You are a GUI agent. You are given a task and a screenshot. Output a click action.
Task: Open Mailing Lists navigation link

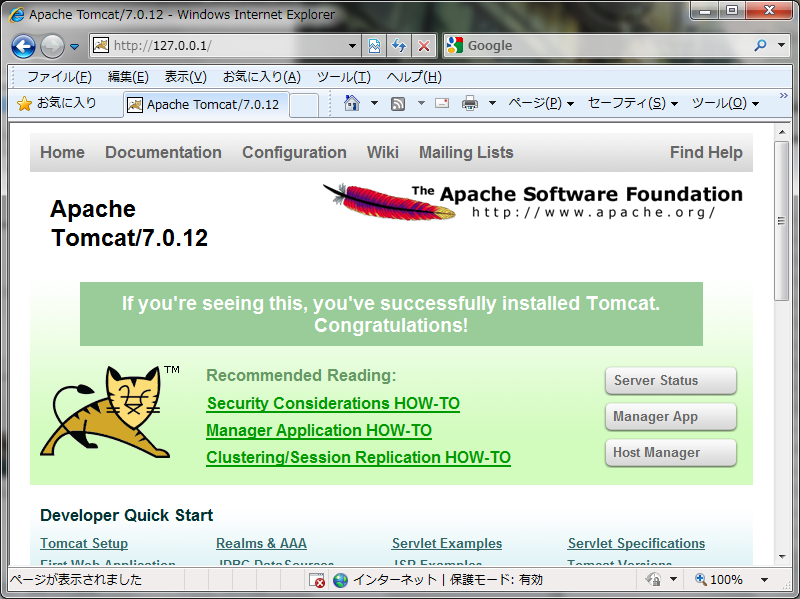pos(466,153)
